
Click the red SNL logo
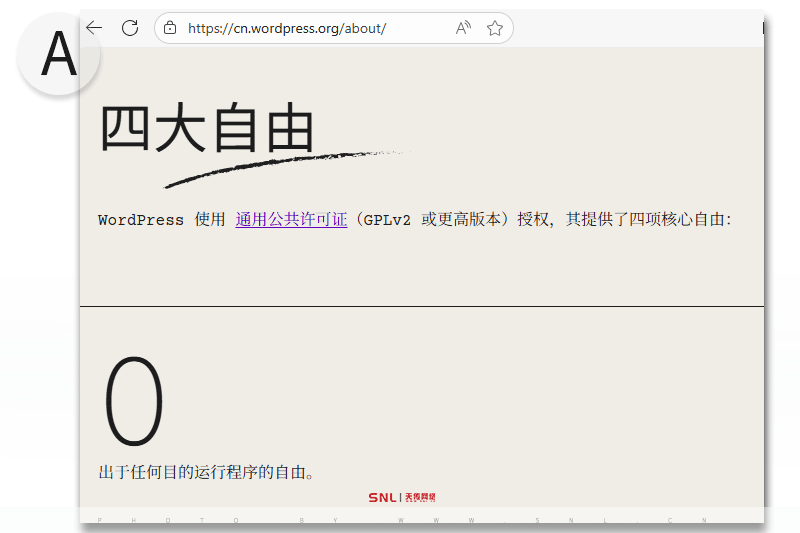[x=382, y=497]
